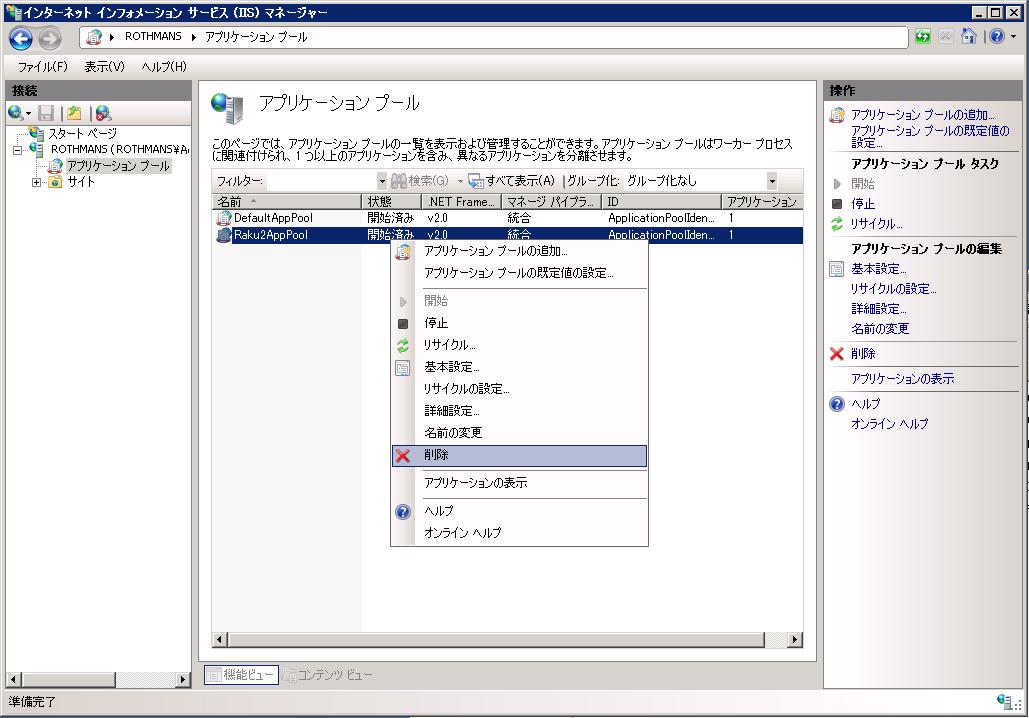Open the ファイル(F) menu

tap(43, 66)
